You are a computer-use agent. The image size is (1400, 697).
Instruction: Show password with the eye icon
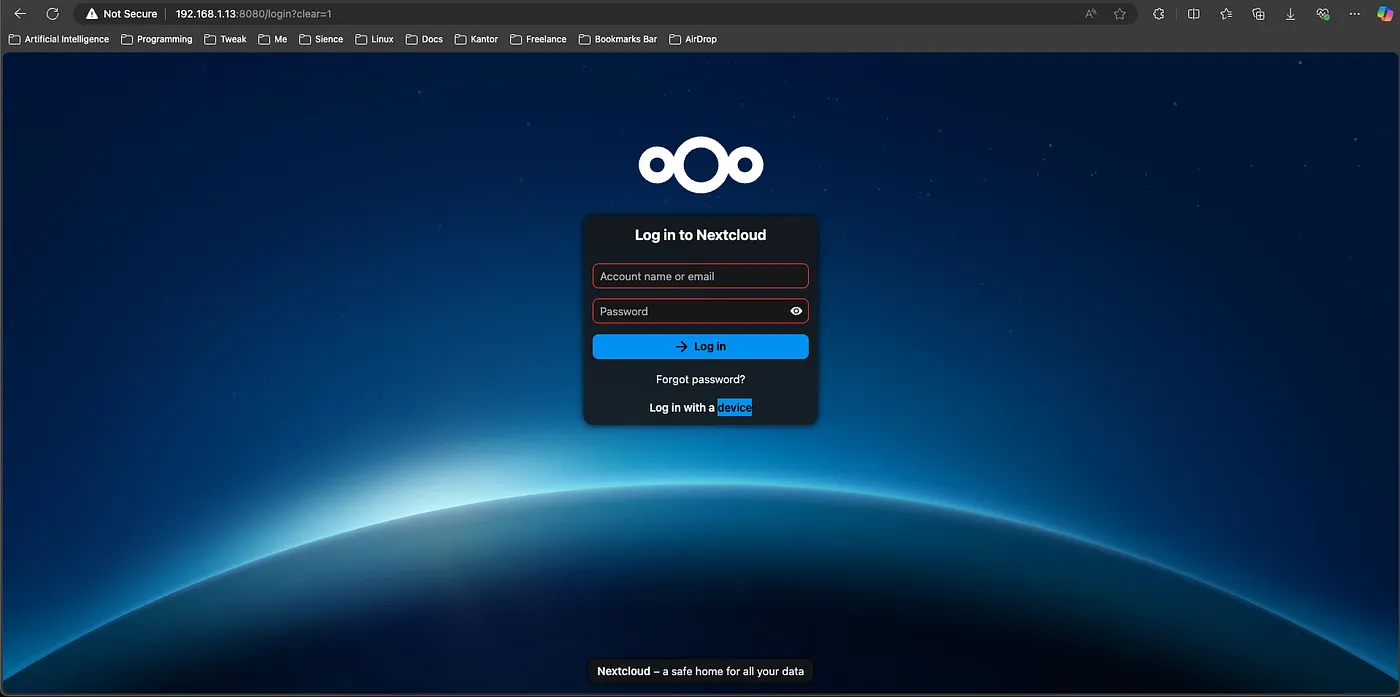click(x=796, y=311)
